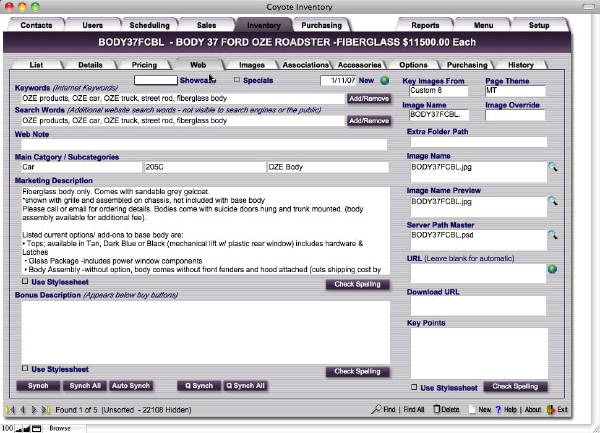600x433 pixels.
Task: Click the Find magnifier in bottom bar
Action: pos(375,410)
